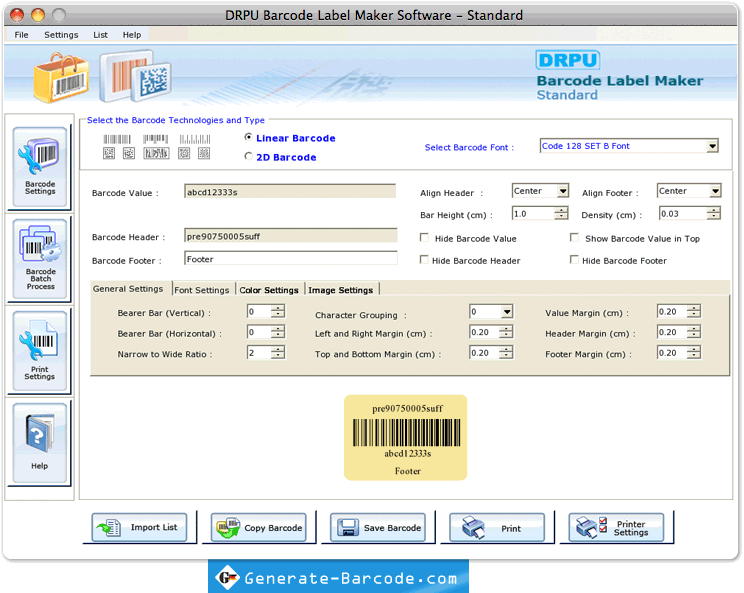744x593 pixels.
Task: Open Barcode Settings sidebar icon
Action: tap(40, 167)
